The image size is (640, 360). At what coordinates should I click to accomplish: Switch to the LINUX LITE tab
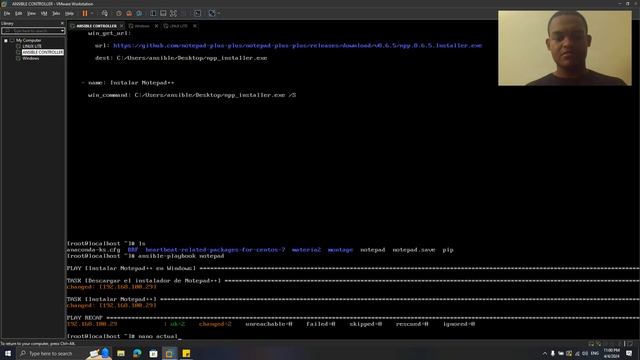[x=178, y=26]
